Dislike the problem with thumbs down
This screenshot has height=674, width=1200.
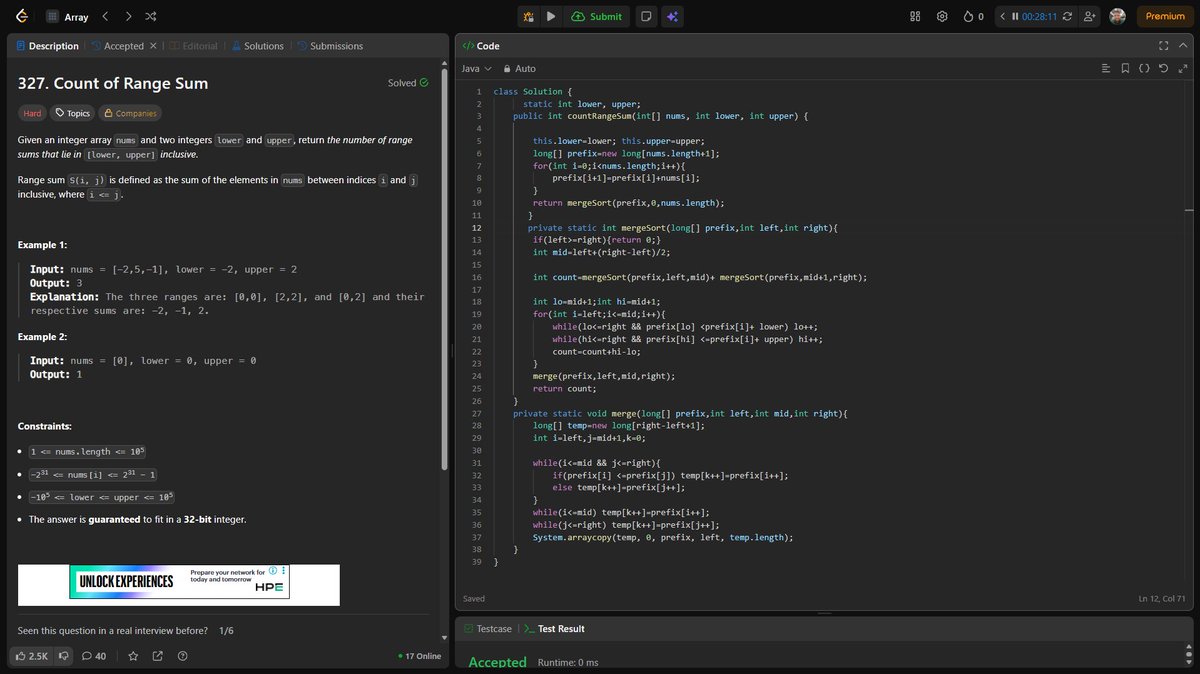point(64,656)
